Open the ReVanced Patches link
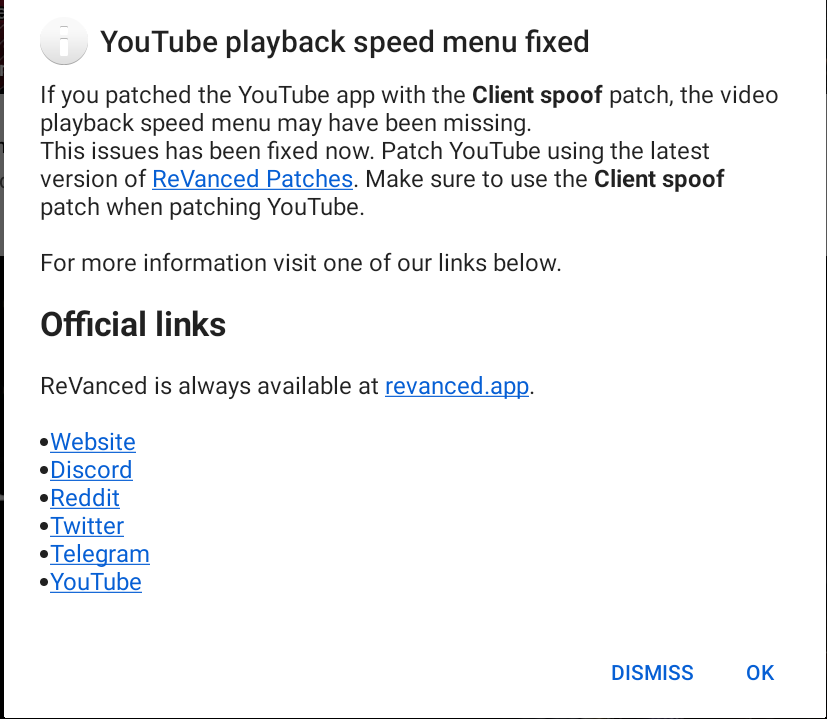The image size is (827, 719). (252, 180)
